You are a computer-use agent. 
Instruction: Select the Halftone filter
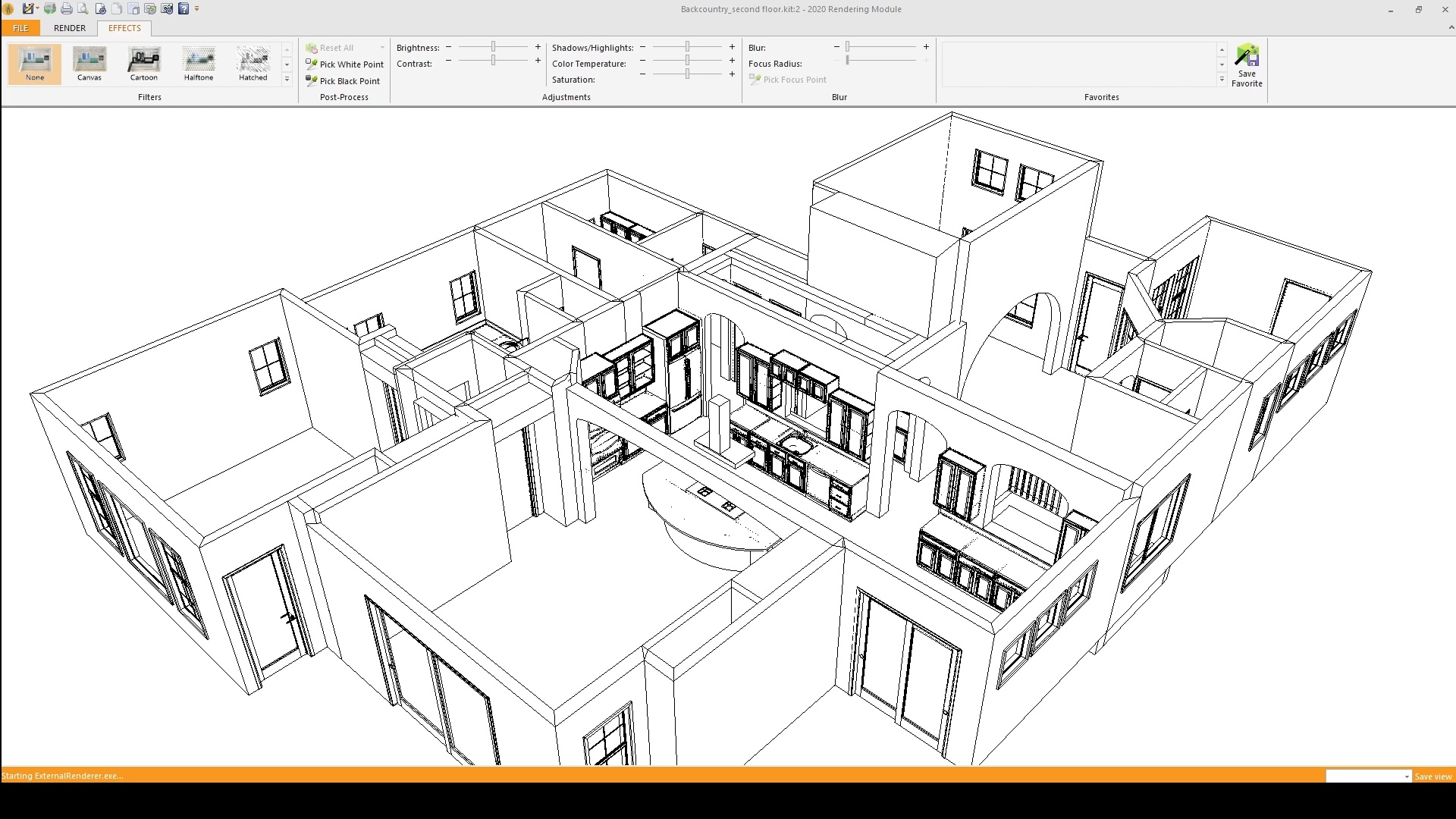(x=199, y=64)
